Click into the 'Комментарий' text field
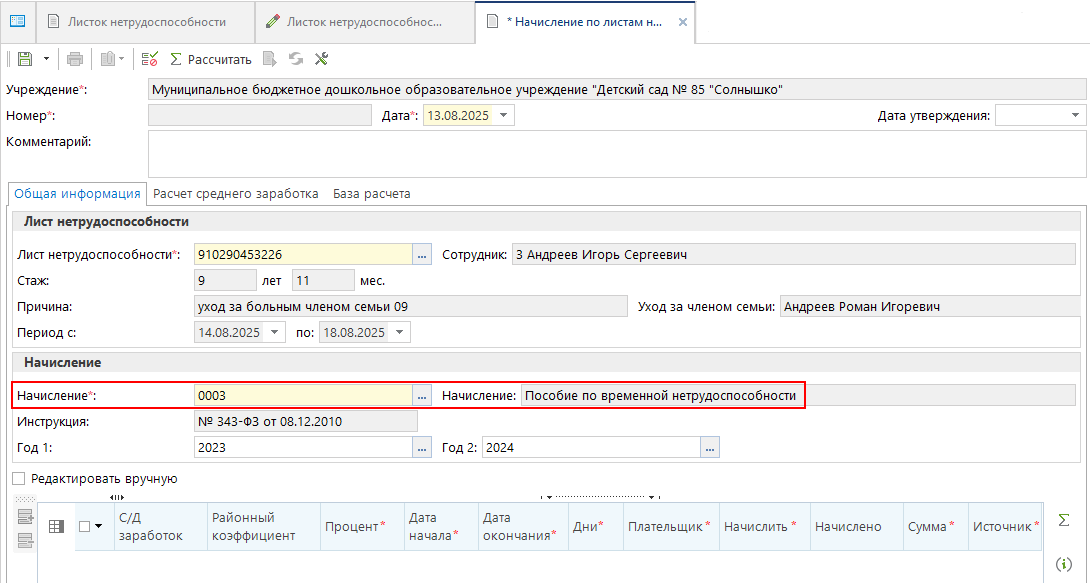The height and width of the screenshot is (583, 1090). pyautogui.click(x=614, y=154)
